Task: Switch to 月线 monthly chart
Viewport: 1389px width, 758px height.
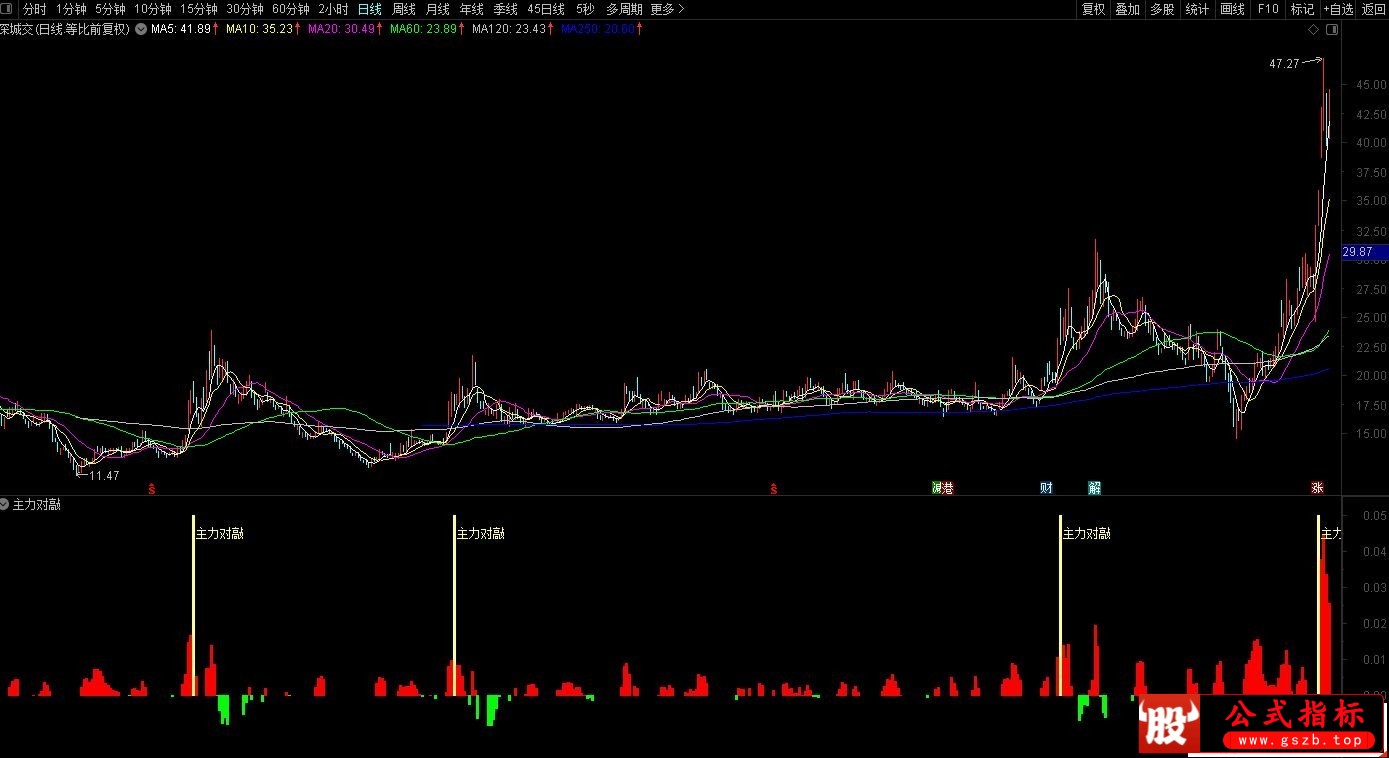Action: click(x=438, y=9)
